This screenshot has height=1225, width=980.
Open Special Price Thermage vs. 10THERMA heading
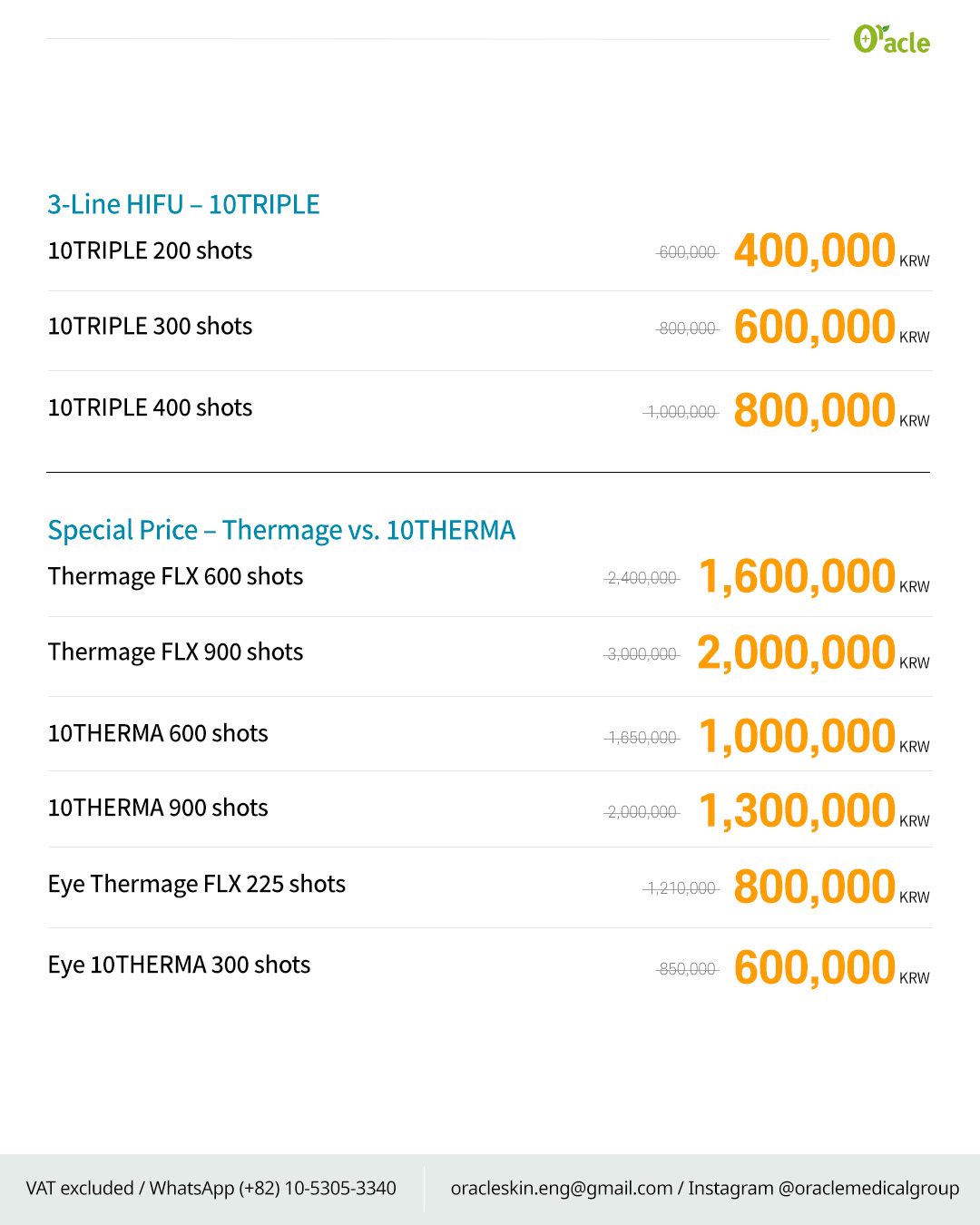[281, 530]
